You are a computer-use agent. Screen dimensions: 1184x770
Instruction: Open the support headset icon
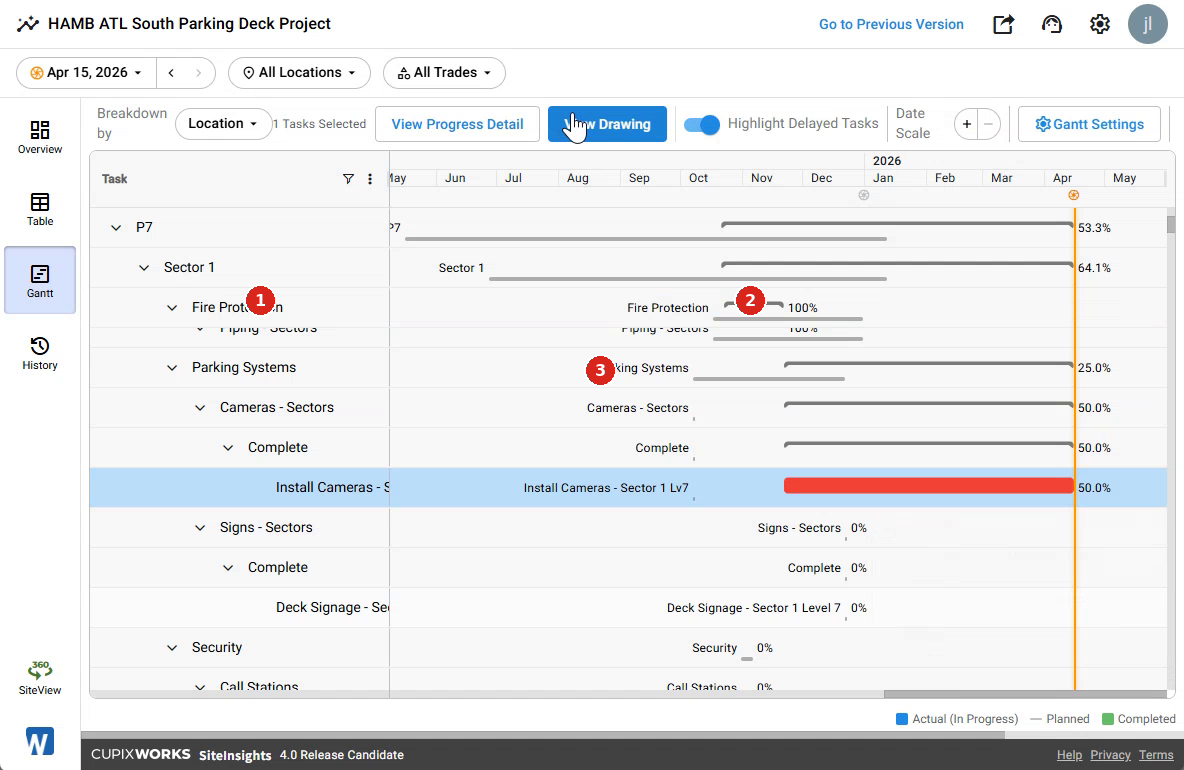click(x=1051, y=24)
